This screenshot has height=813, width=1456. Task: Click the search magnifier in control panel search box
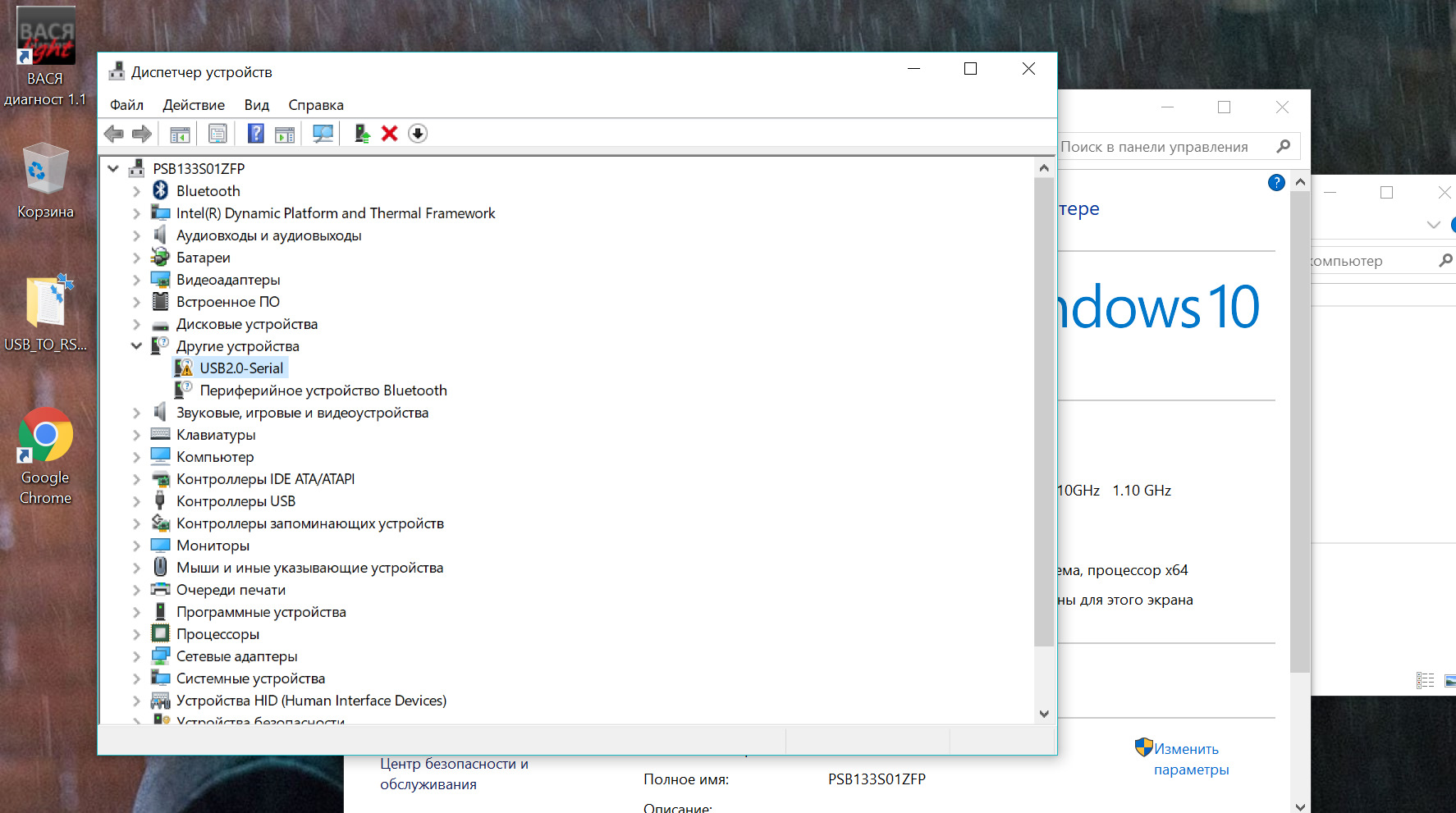click(x=1284, y=146)
